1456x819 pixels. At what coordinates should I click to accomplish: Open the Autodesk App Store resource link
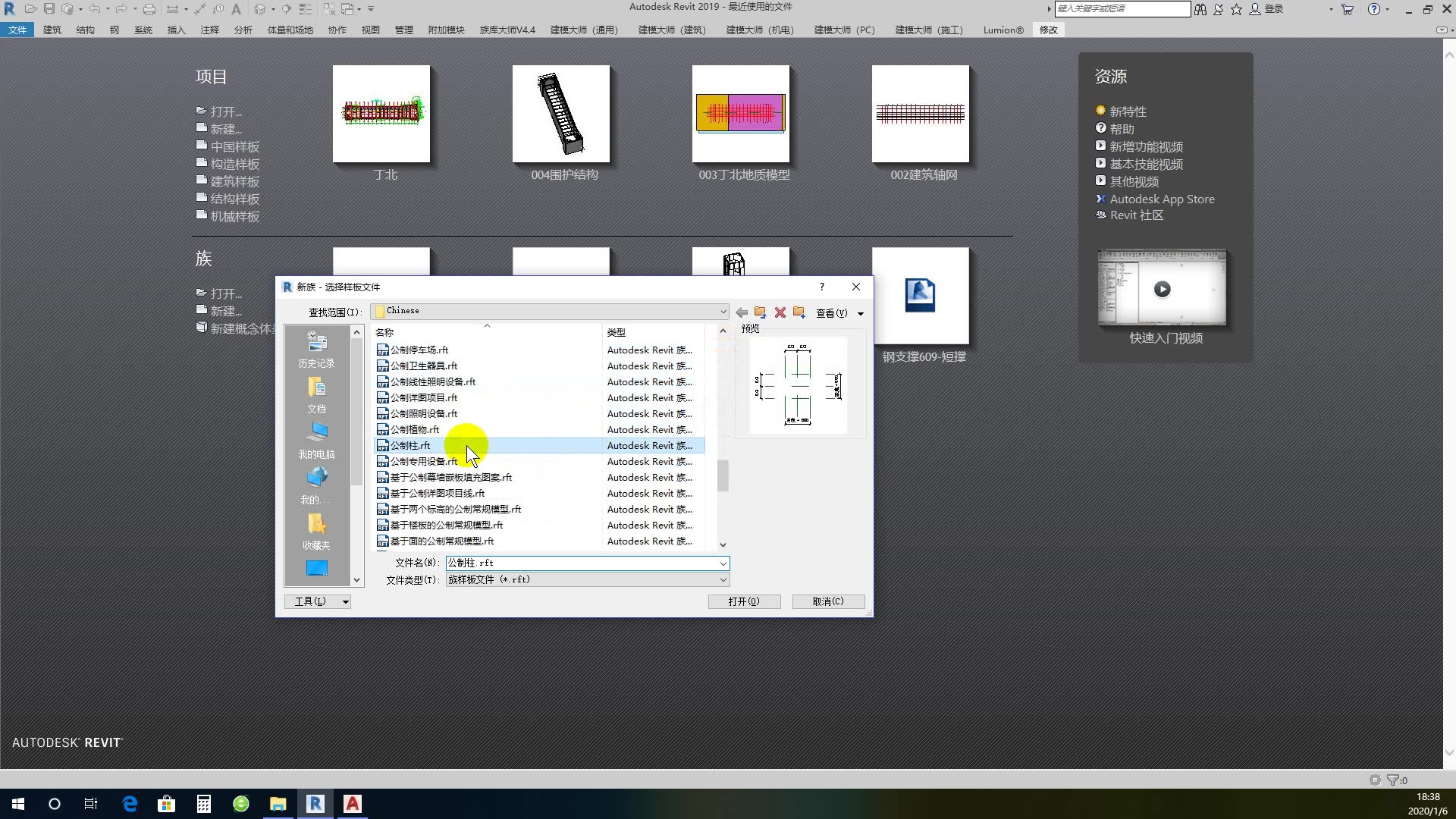[1162, 199]
